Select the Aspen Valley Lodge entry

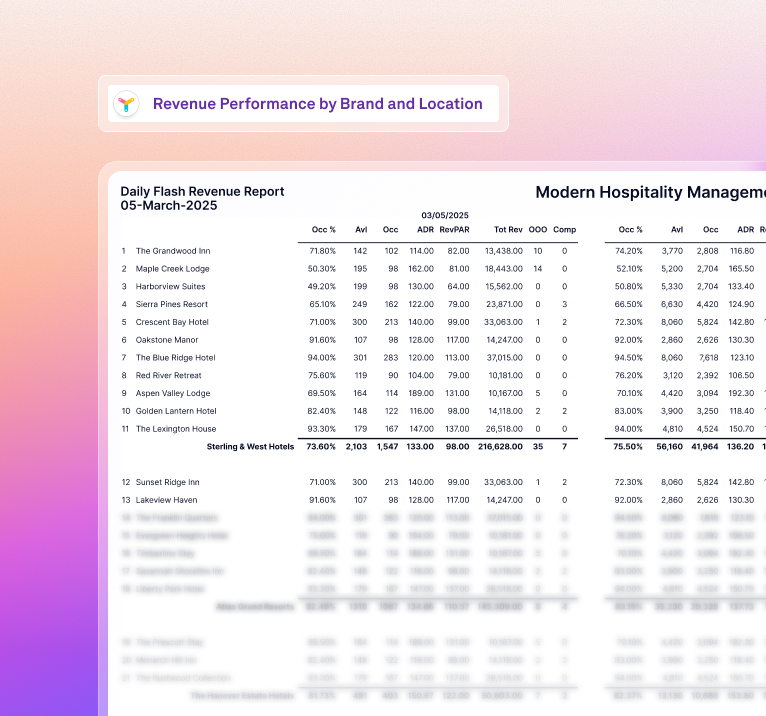172,393
